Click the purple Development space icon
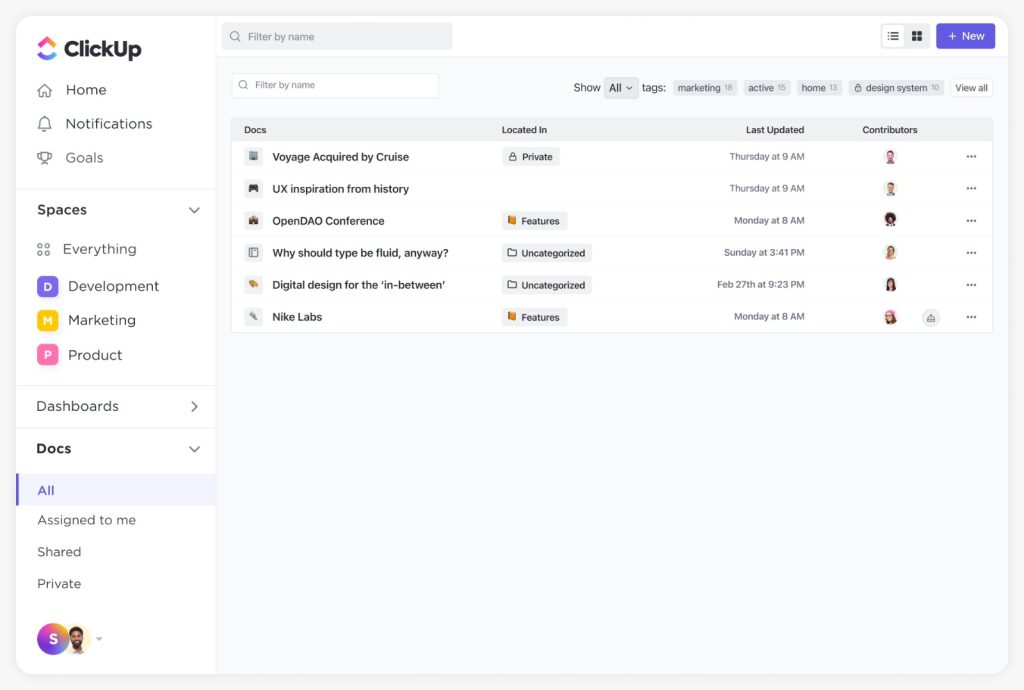Image resolution: width=1024 pixels, height=690 pixels. (x=47, y=286)
